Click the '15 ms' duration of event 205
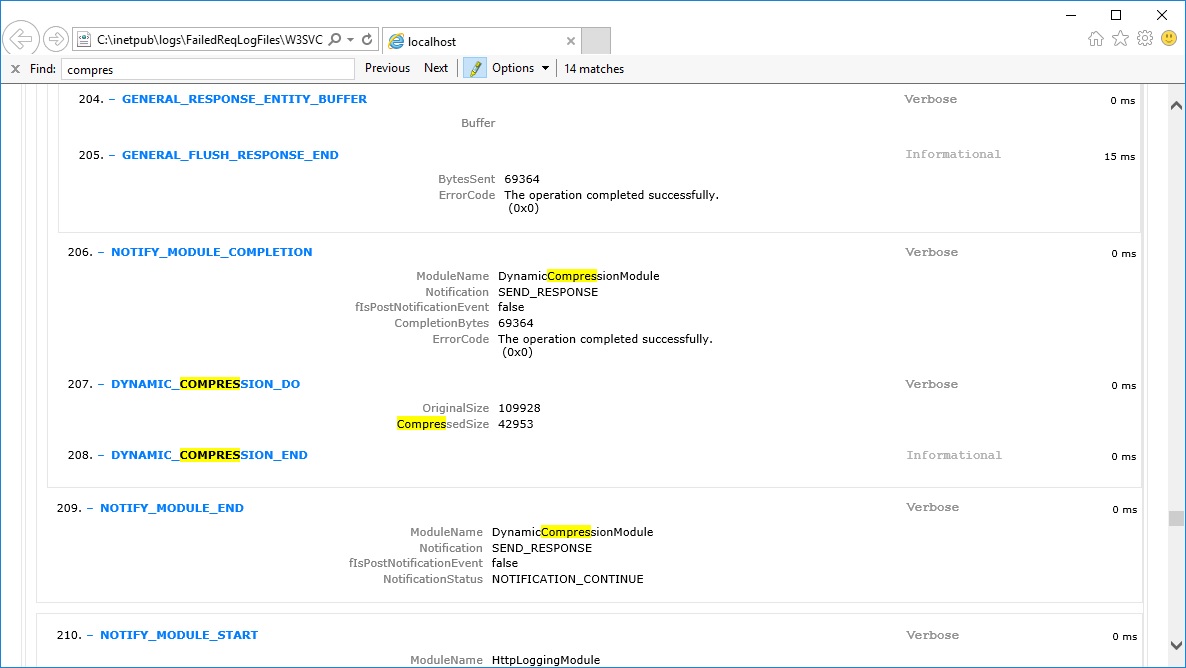This screenshot has height=668, width=1186. click(1119, 157)
